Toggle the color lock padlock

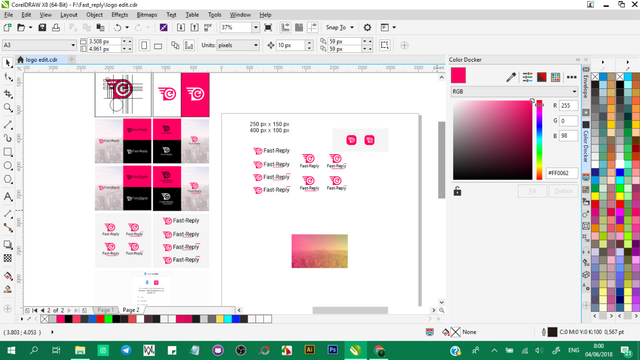(457, 191)
